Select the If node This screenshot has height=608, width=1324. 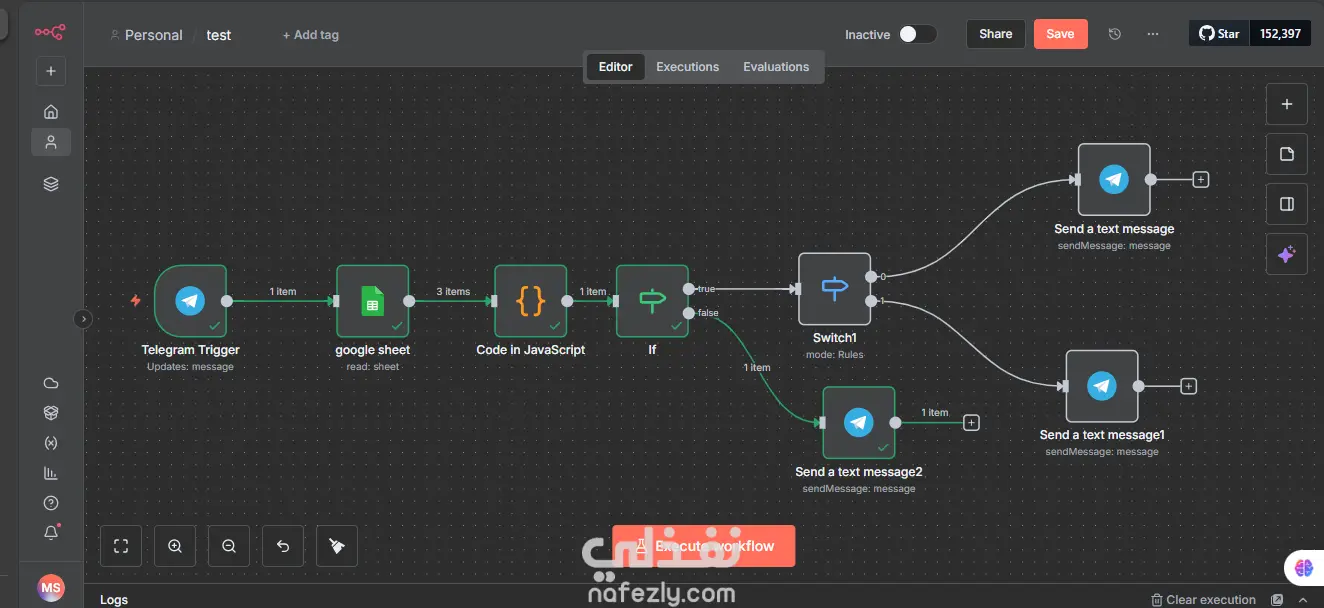click(652, 301)
